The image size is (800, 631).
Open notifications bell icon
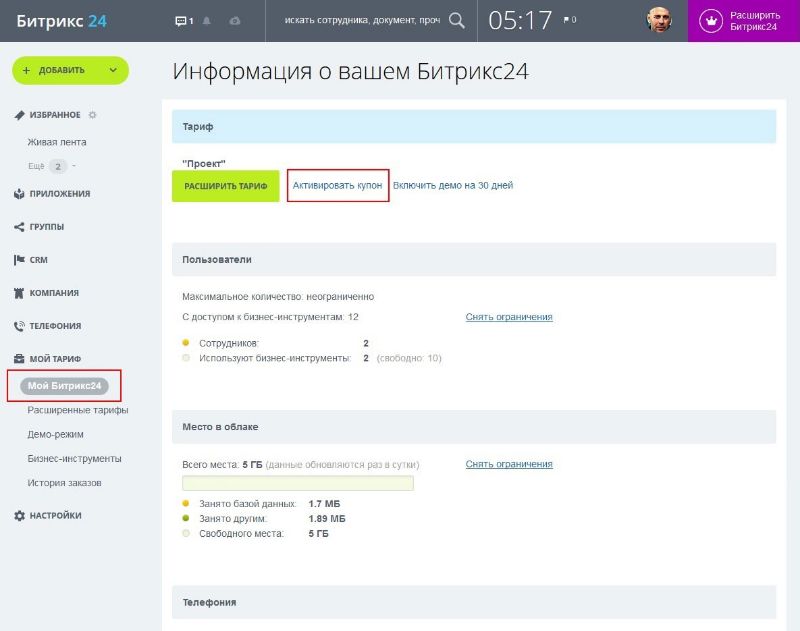tap(207, 21)
